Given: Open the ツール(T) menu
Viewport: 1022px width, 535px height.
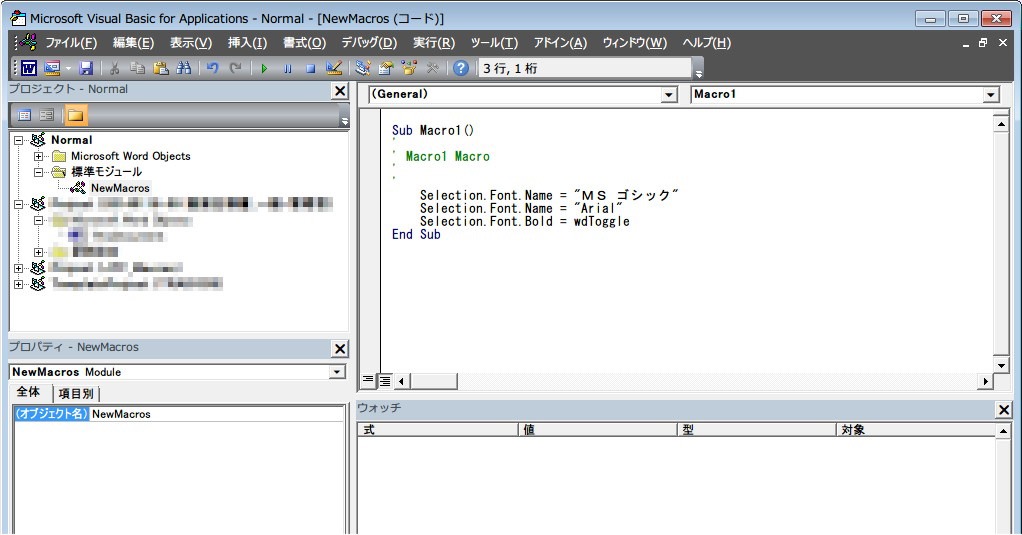Looking at the screenshot, I should tap(494, 43).
